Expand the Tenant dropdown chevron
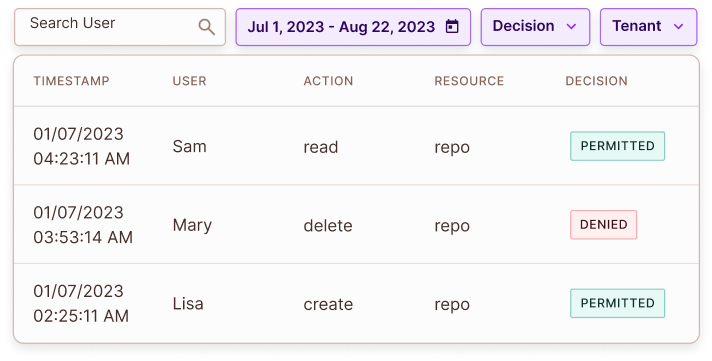Viewport: 712px width, 361px height. [x=678, y=26]
